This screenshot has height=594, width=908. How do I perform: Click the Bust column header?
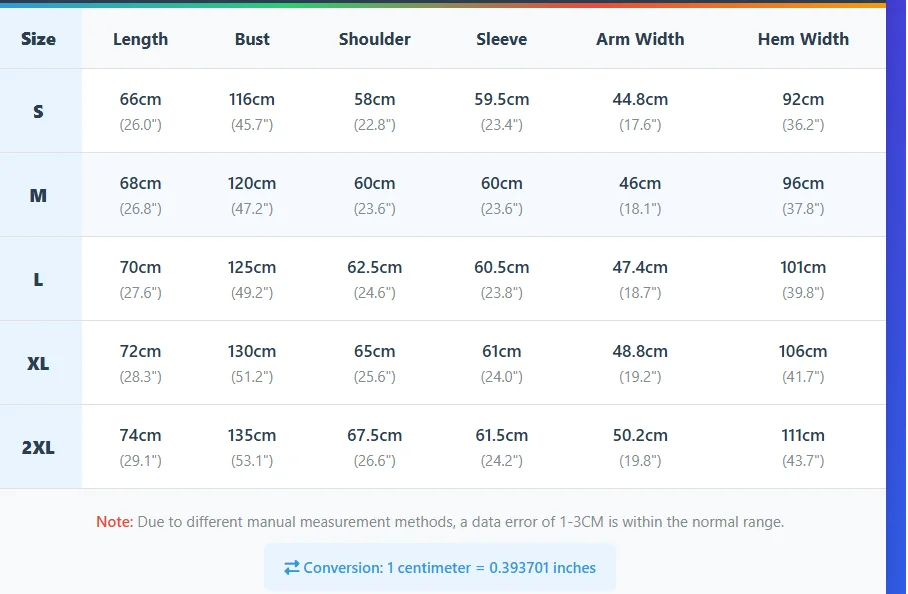coord(252,40)
